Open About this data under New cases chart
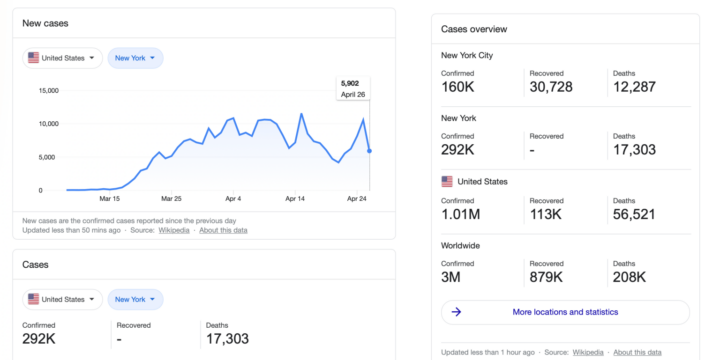 coord(223,231)
